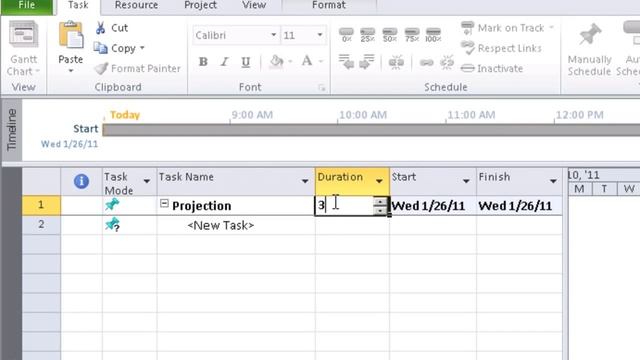Open the font size 11 dropdown
This screenshot has width=640, height=360.
pos(320,35)
